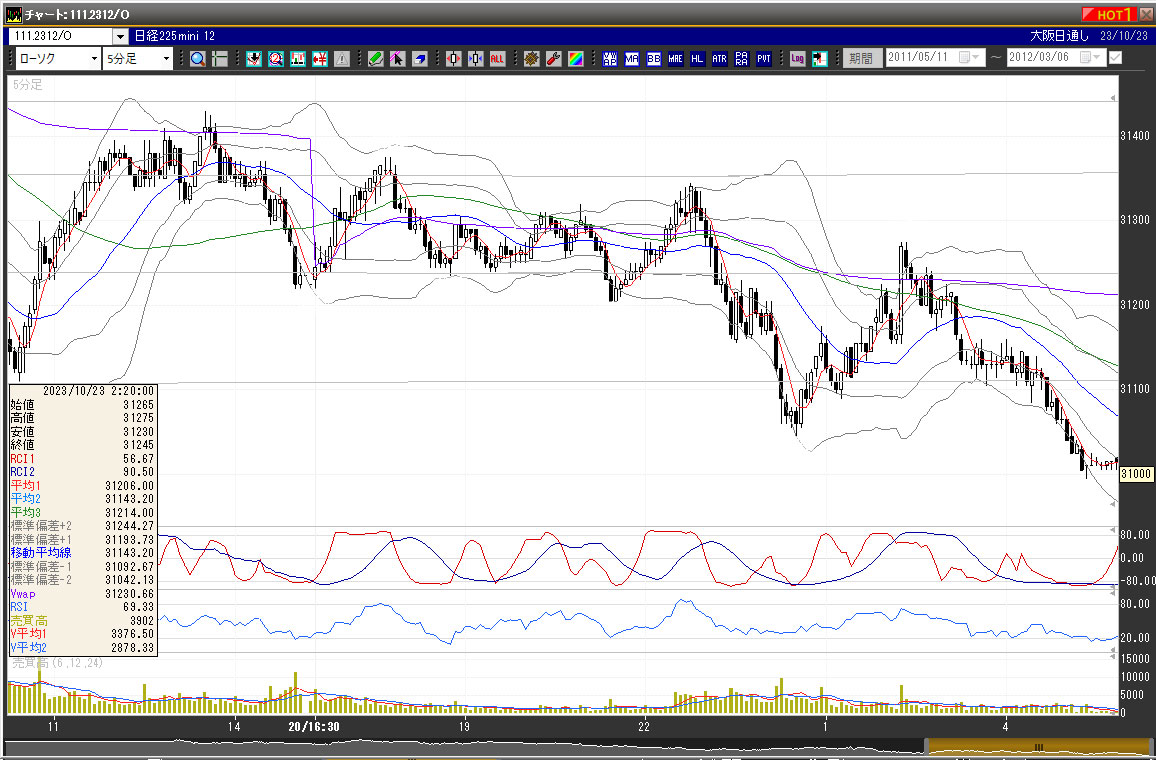This screenshot has height=760, width=1156.
Task: Click the red wrench tool icon
Action: pos(554,59)
